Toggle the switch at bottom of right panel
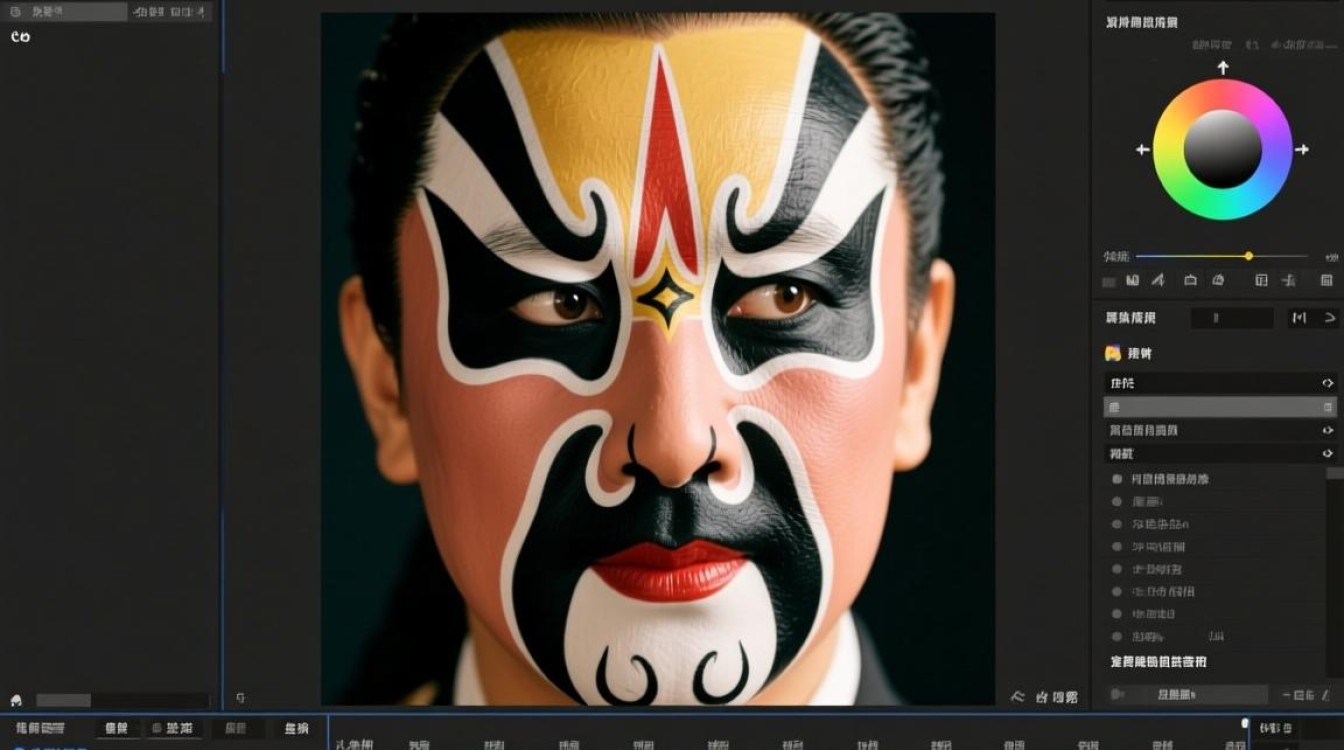Viewport: 1344px width, 750px height. click(1117, 694)
